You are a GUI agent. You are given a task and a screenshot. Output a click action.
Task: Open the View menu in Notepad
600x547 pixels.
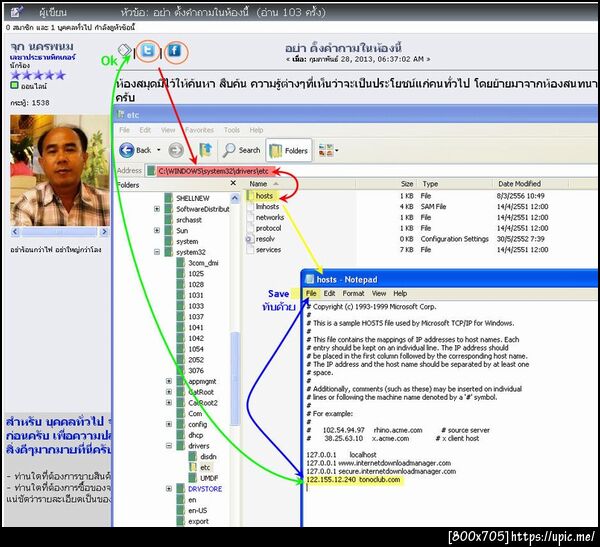pyautogui.click(x=379, y=294)
